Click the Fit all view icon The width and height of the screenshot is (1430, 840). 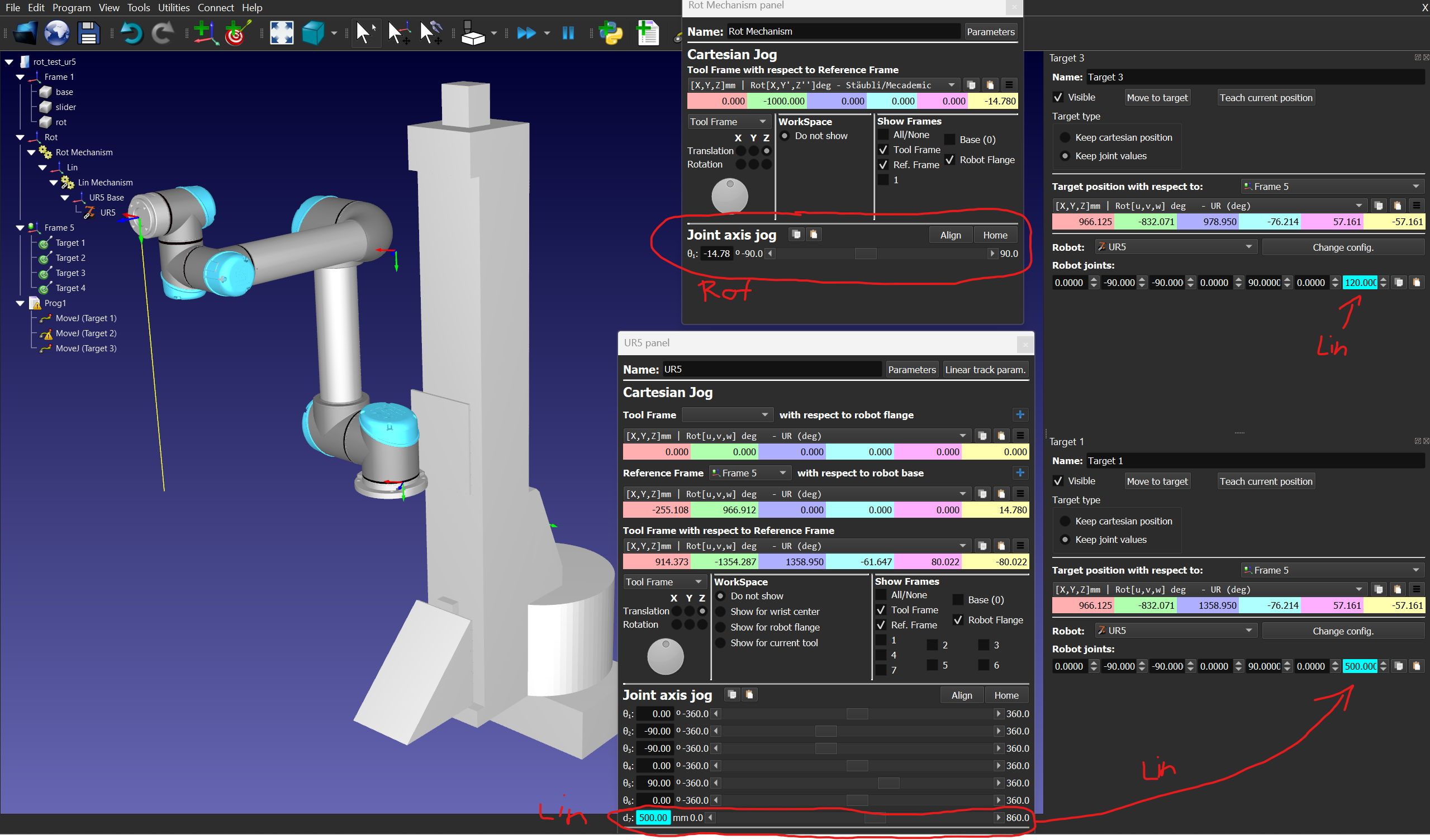(282, 33)
